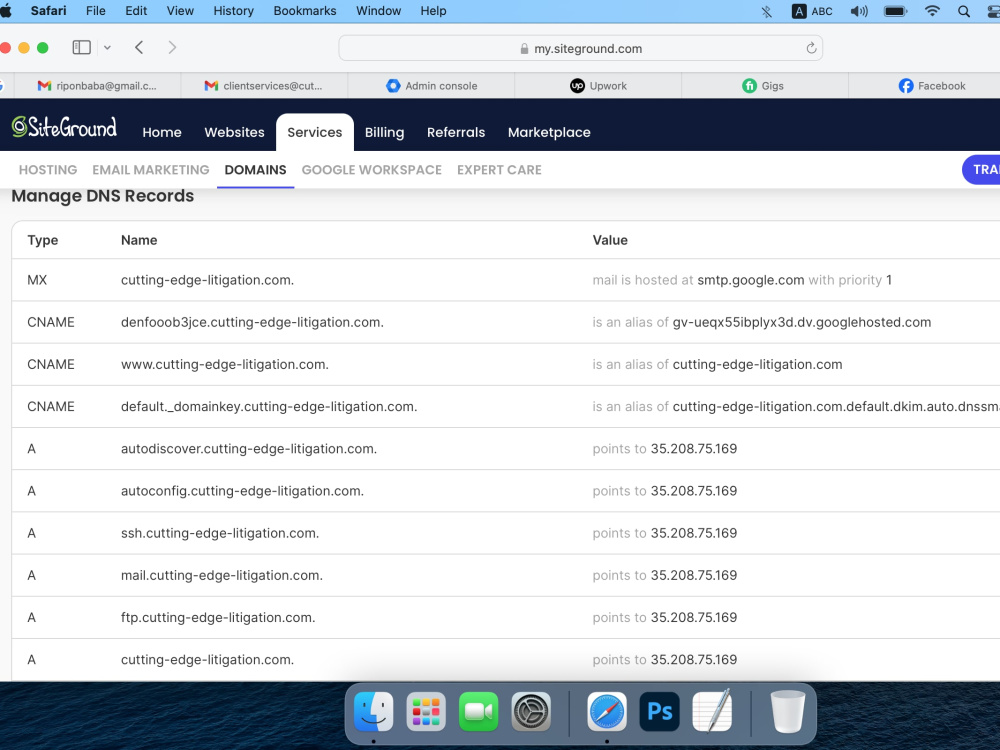
Task: Go to SiteGround Home
Action: pos(162,132)
